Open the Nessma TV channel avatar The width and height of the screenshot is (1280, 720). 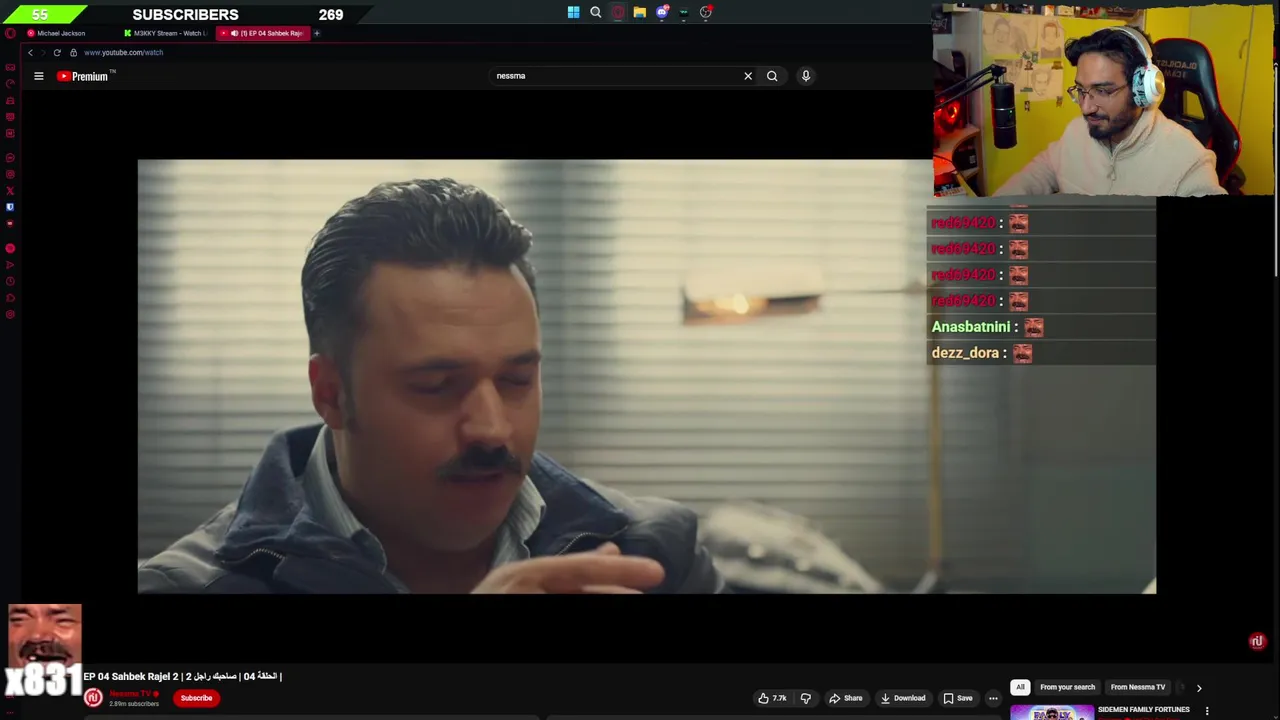pyautogui.click(x=93, y=698)
